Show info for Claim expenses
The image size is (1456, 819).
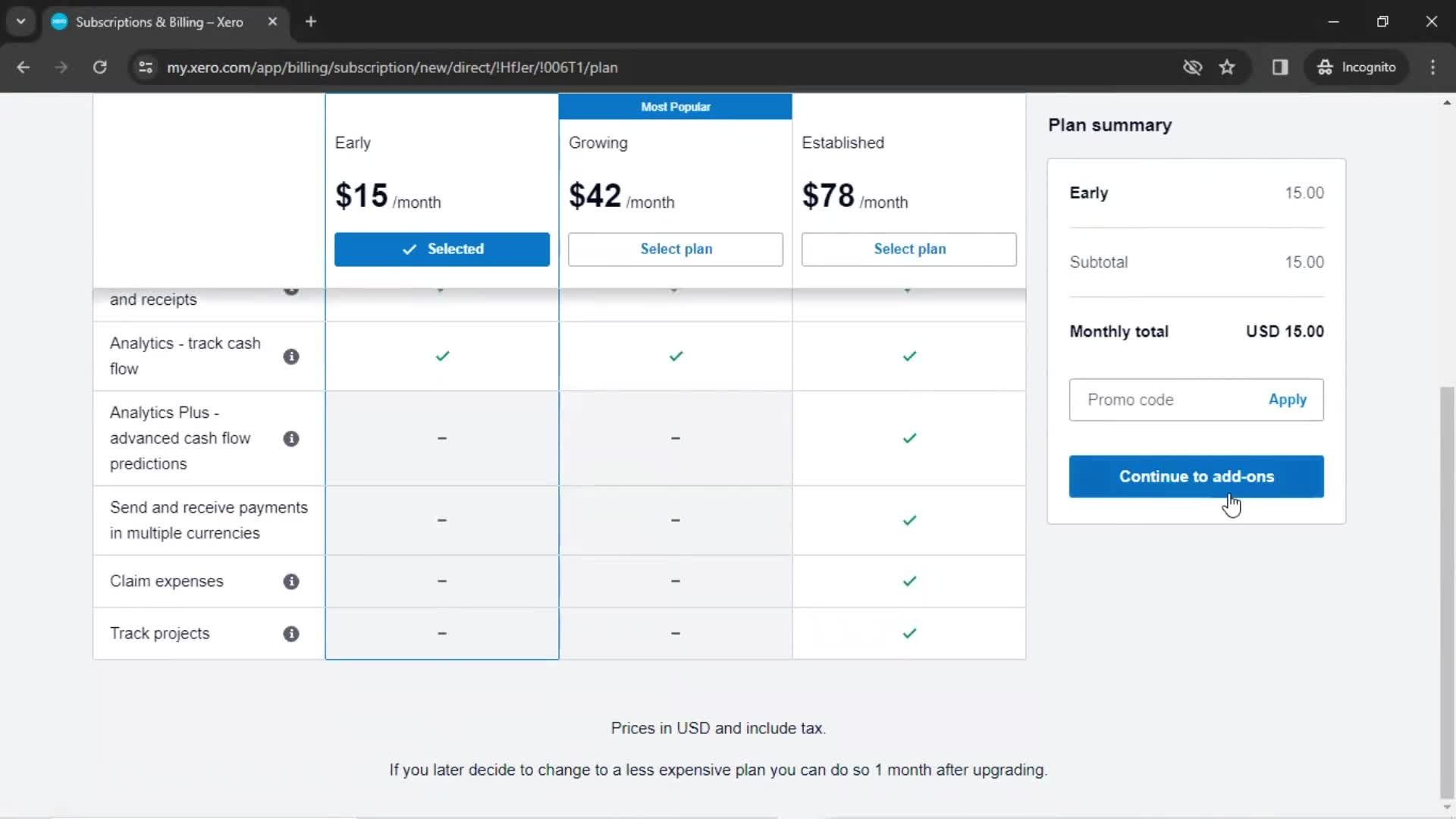tap(291, 582)
